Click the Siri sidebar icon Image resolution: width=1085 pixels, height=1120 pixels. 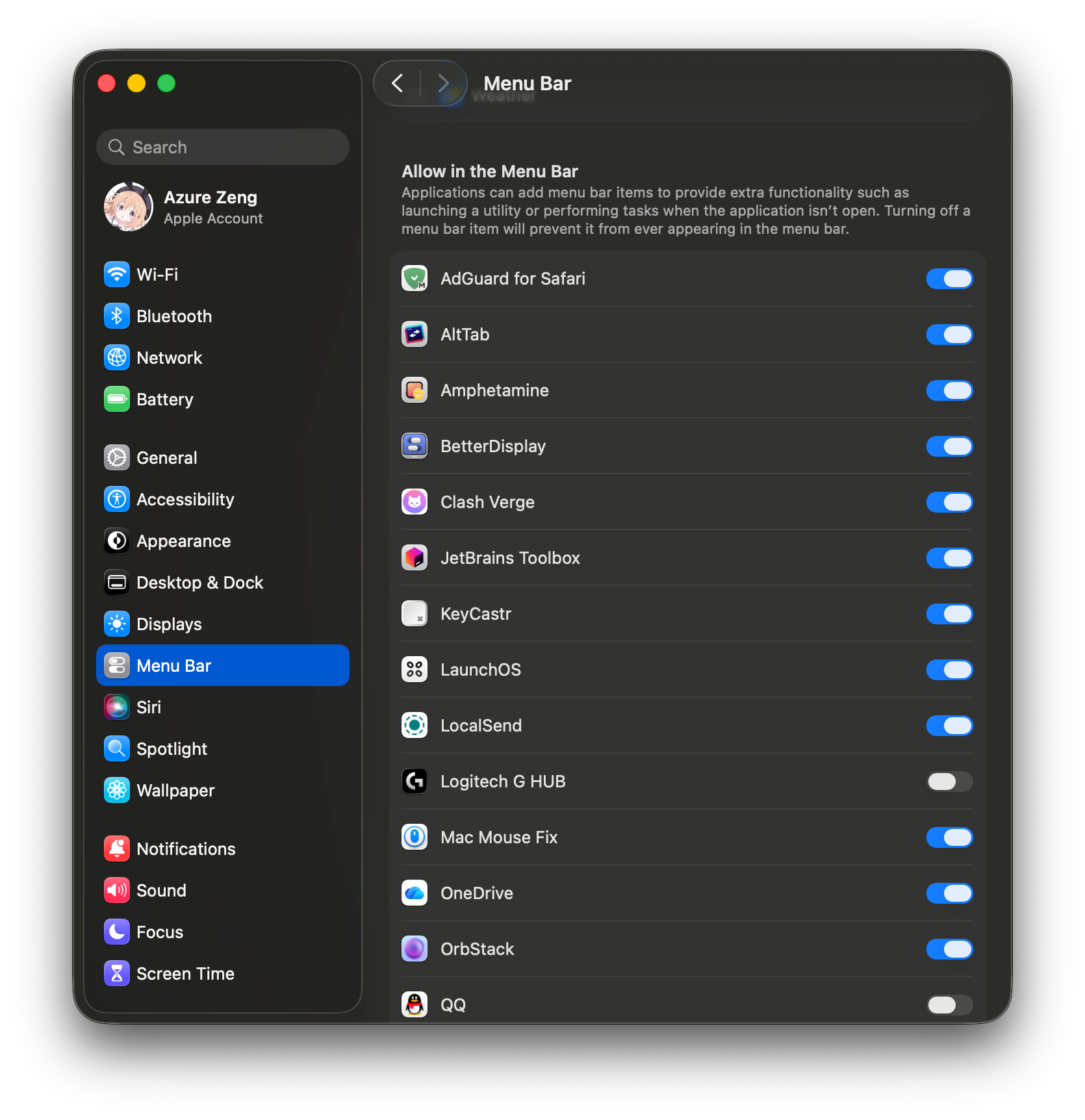click(x=117, y=707)
